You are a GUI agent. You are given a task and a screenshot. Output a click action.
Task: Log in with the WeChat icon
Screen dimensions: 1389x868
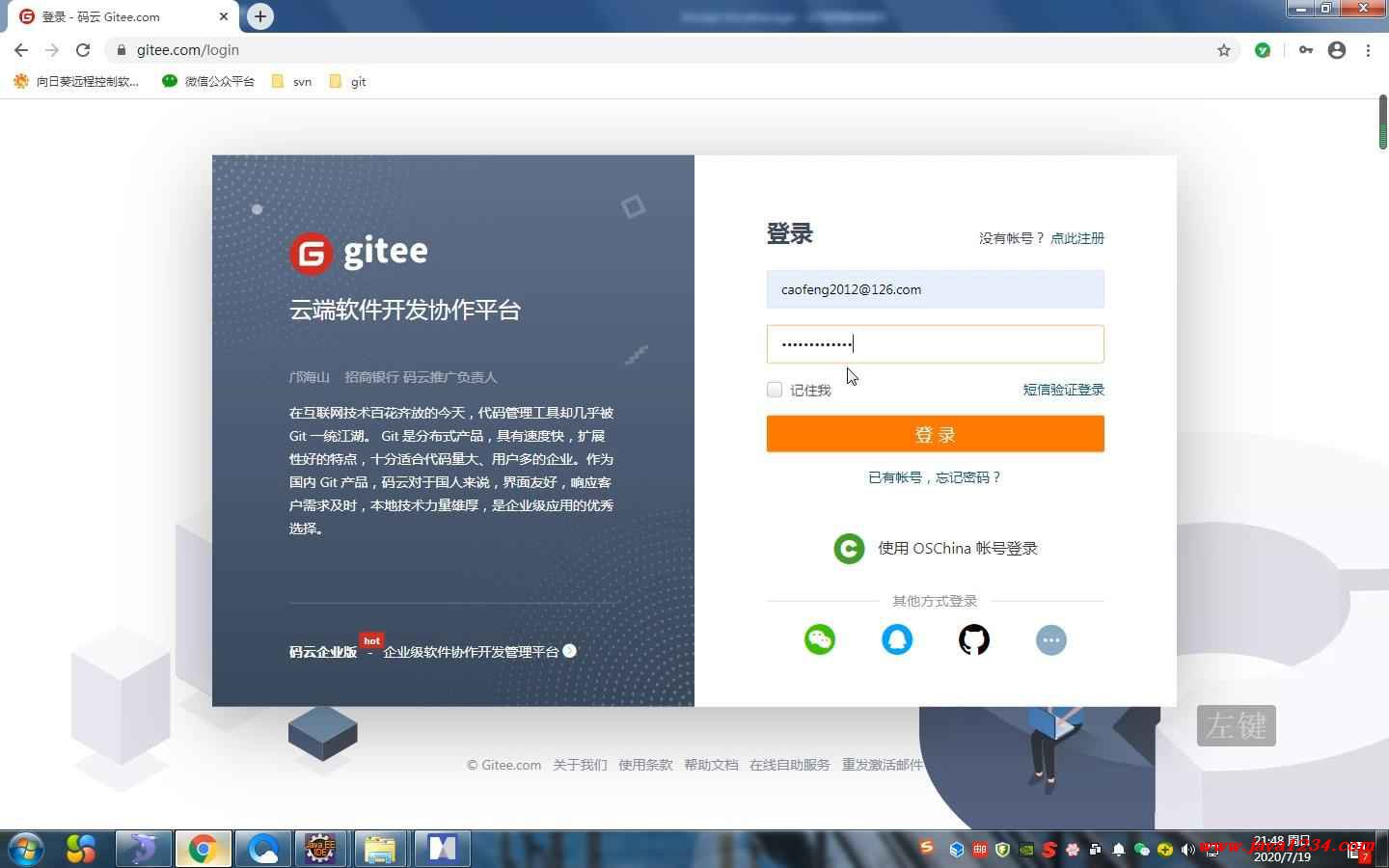pos(820,639)
